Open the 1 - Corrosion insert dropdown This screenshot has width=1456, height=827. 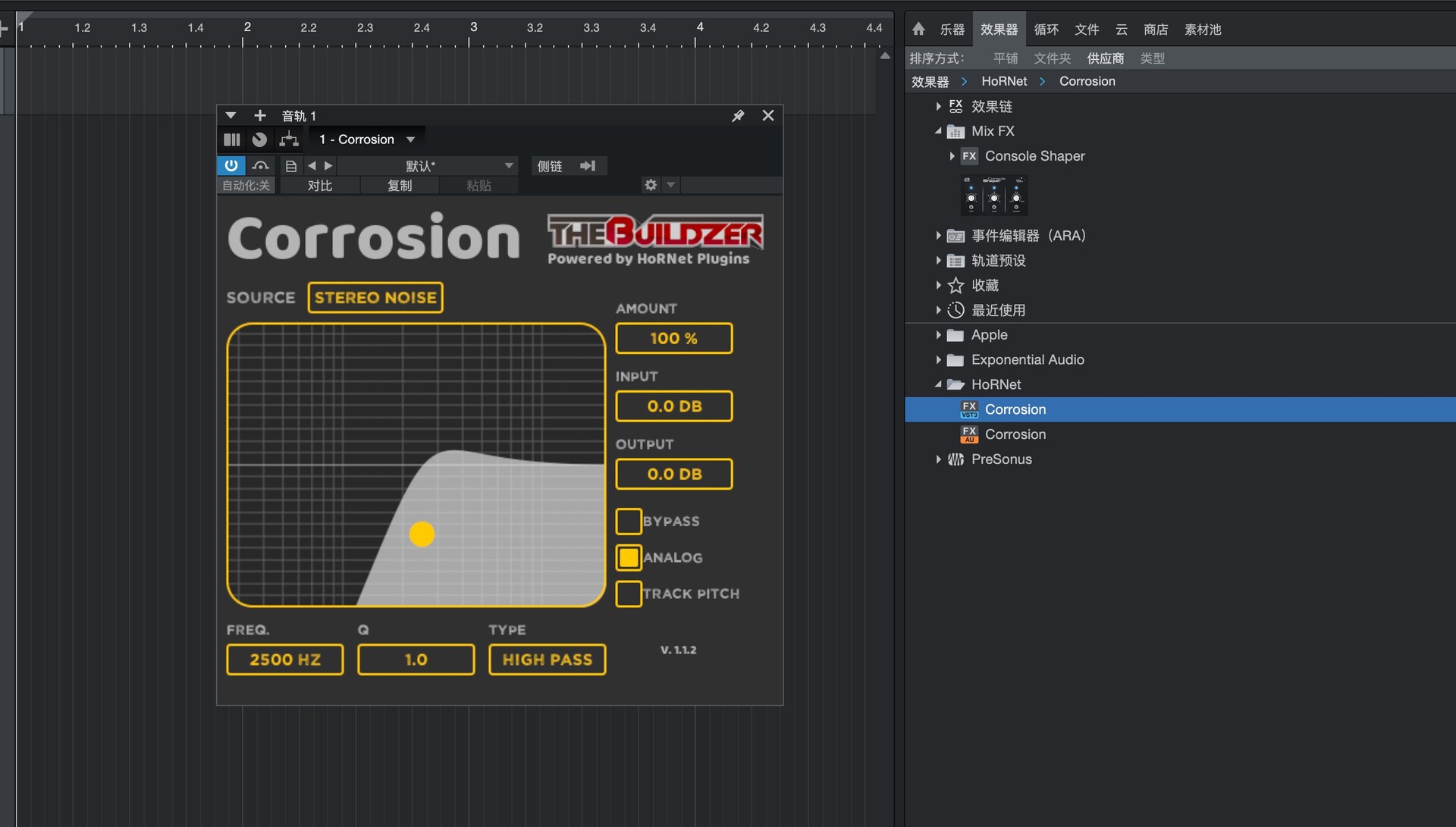367,139
